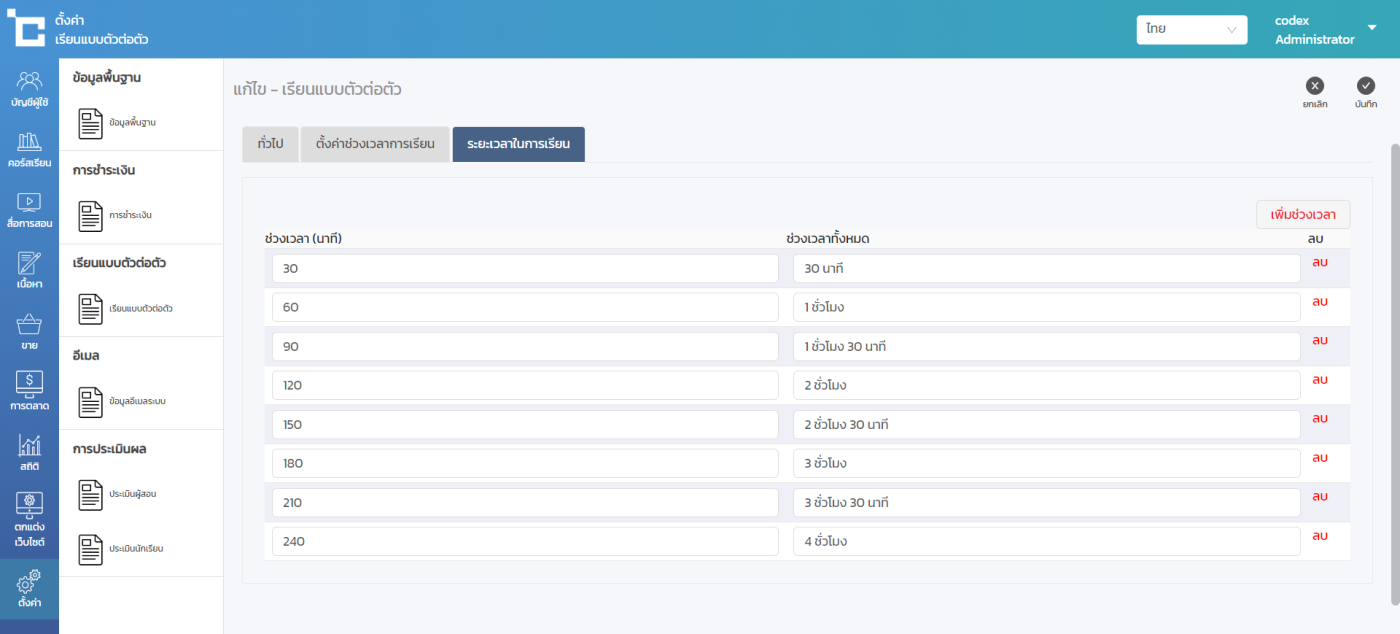
Task: Click the minutes field containing 120
Action: click(525, 385)
